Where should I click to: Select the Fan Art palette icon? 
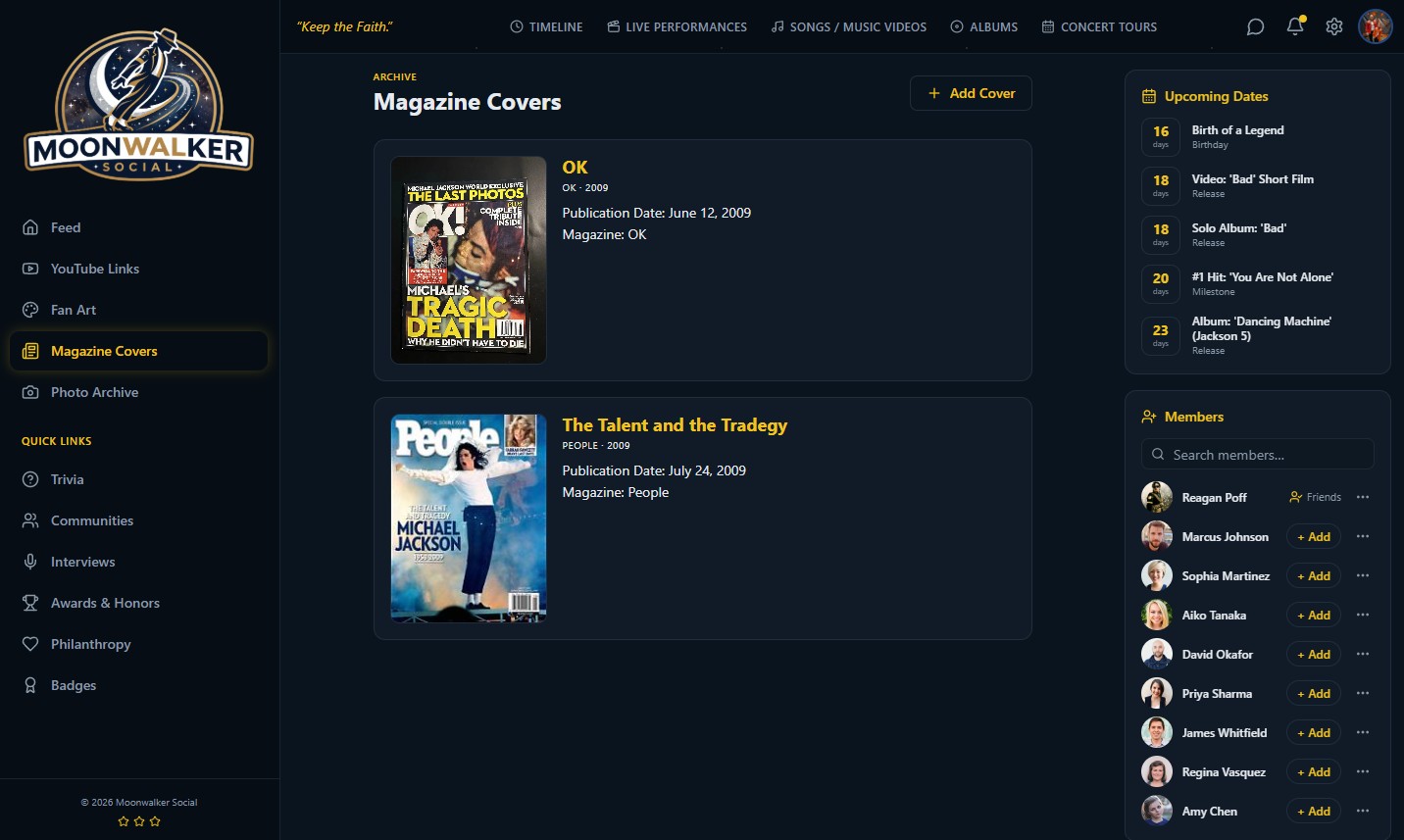coord(30,310)
